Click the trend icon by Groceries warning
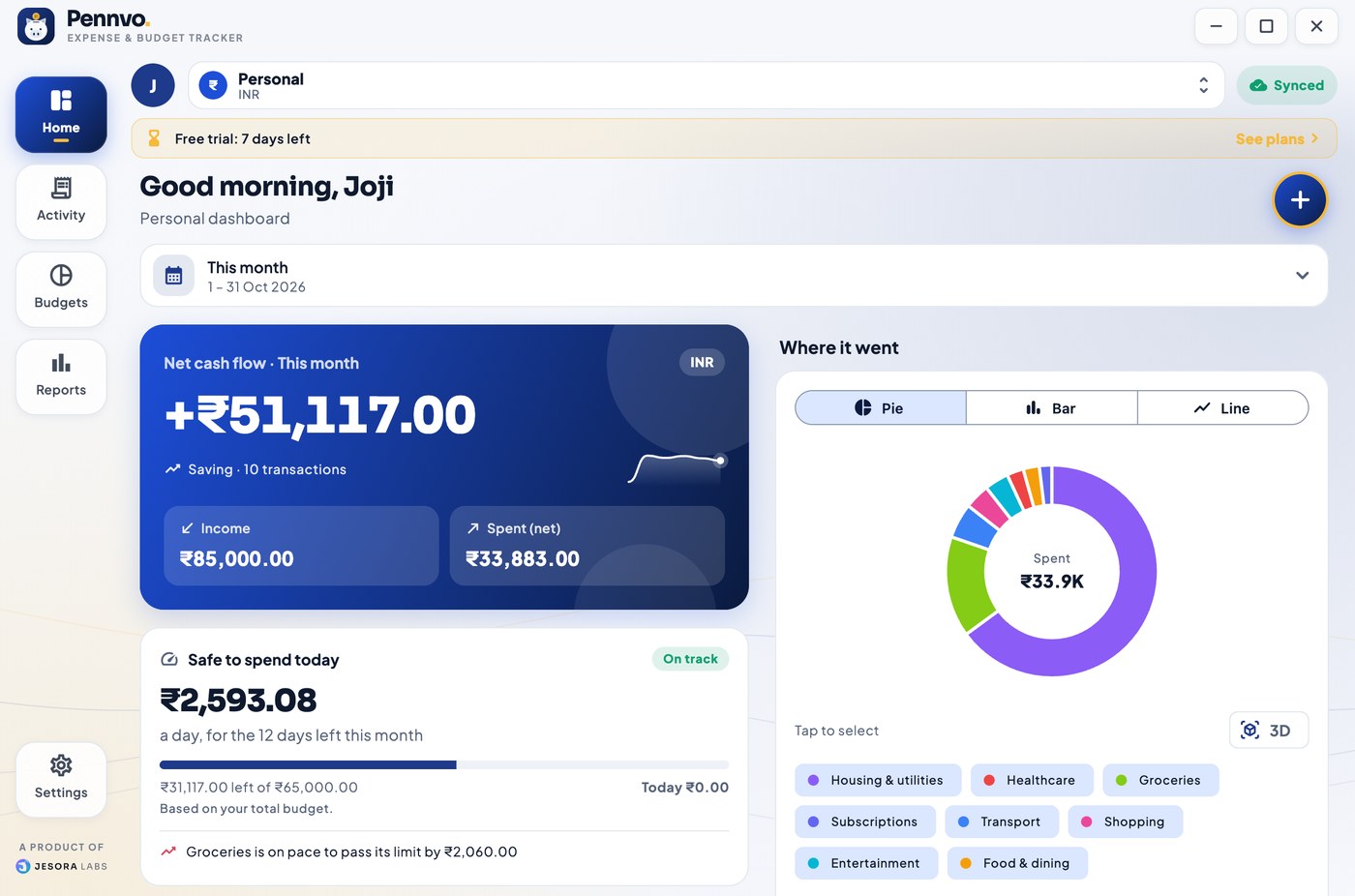 (168, 851)
